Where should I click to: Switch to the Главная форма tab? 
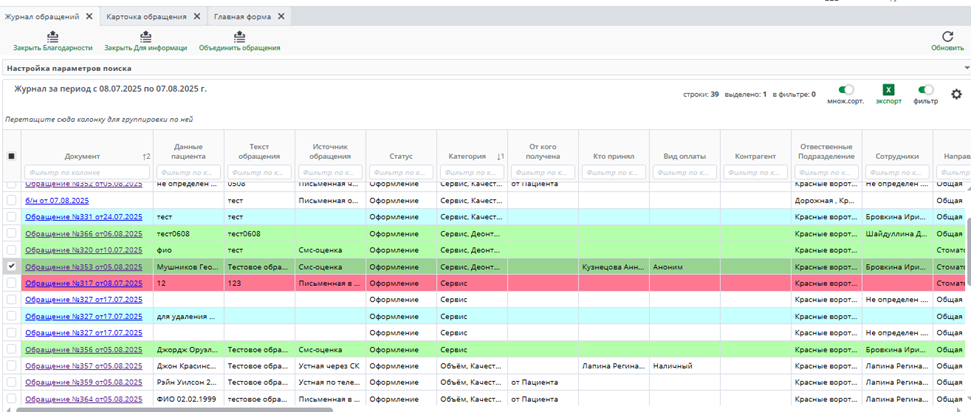[242, 17]
